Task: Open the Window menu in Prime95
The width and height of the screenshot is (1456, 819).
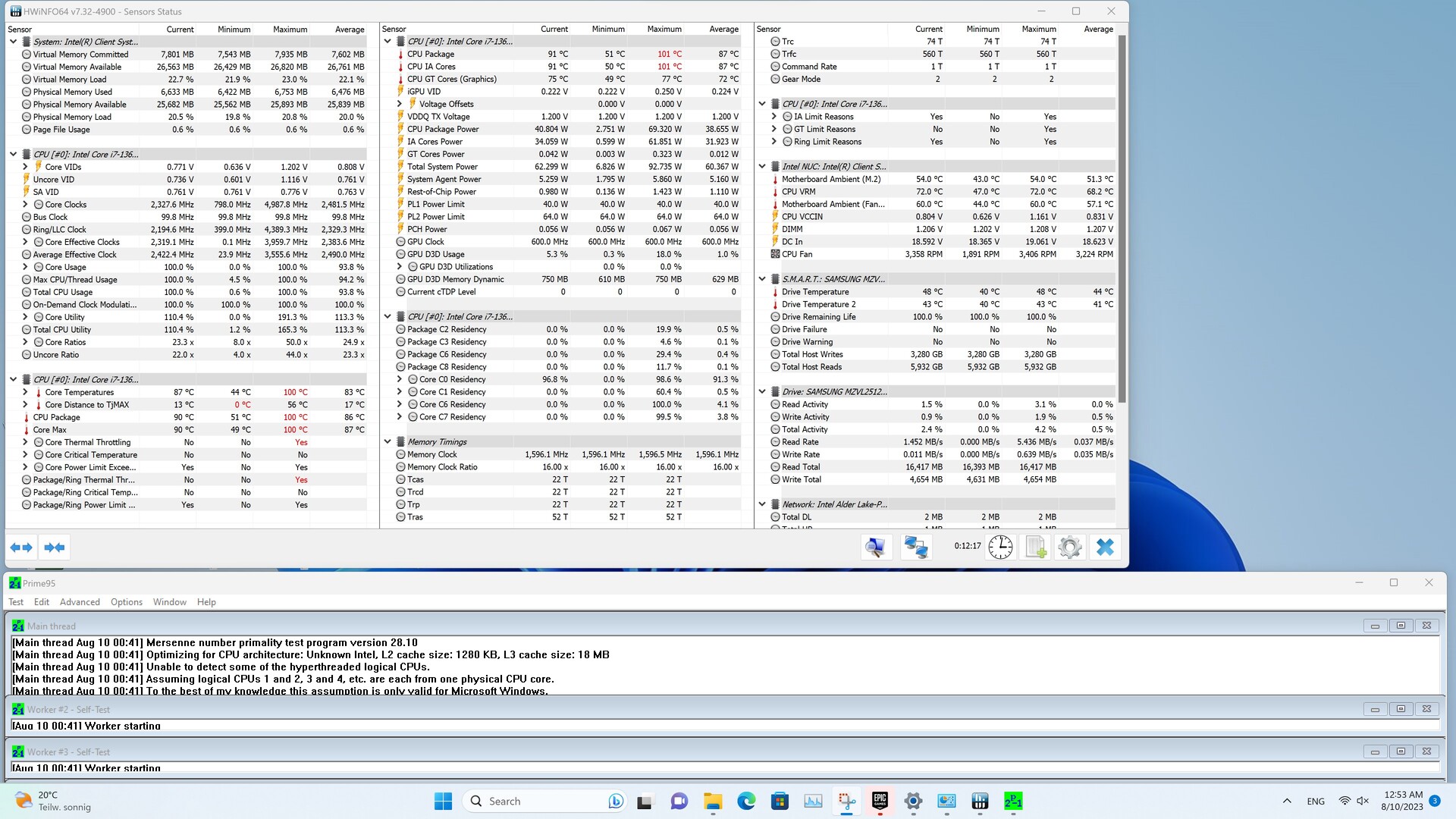Action: (x=170, y=602)
